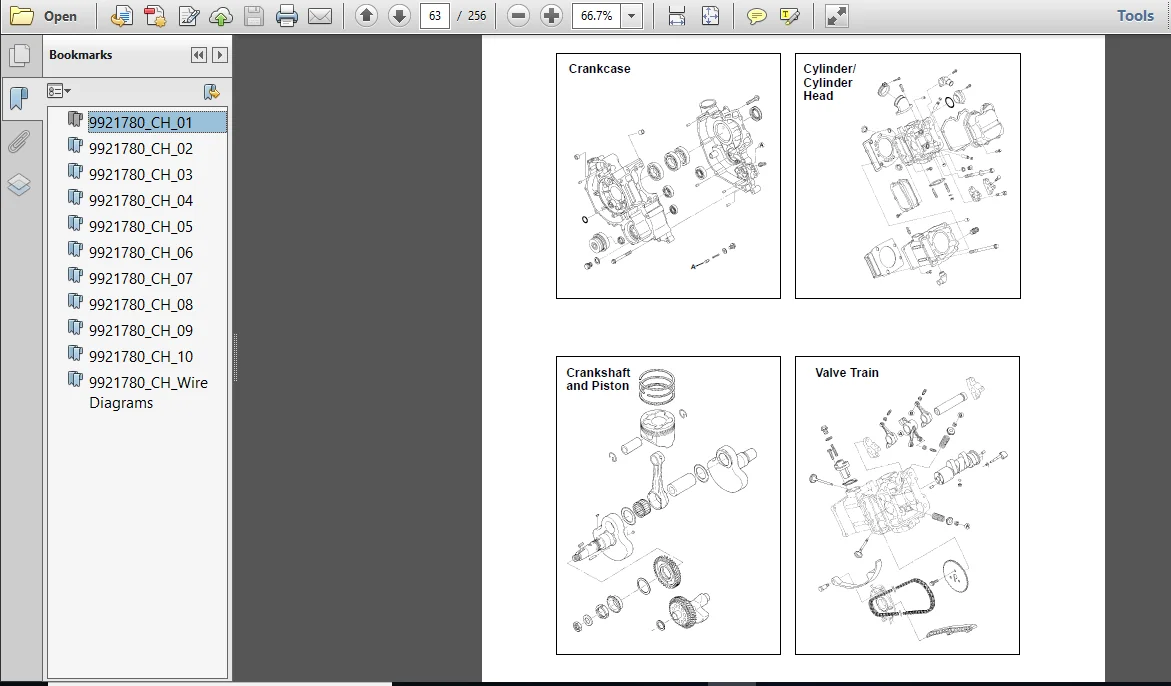Click the zoom percentage field 66.7%
Viewport: 1171px width, 686px height.
(596, 16)
